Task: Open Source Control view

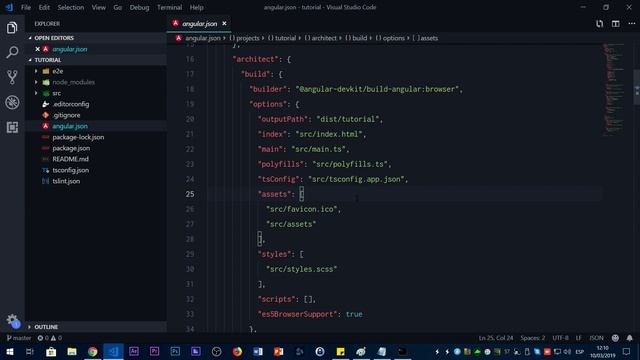Action: (12, 77)
